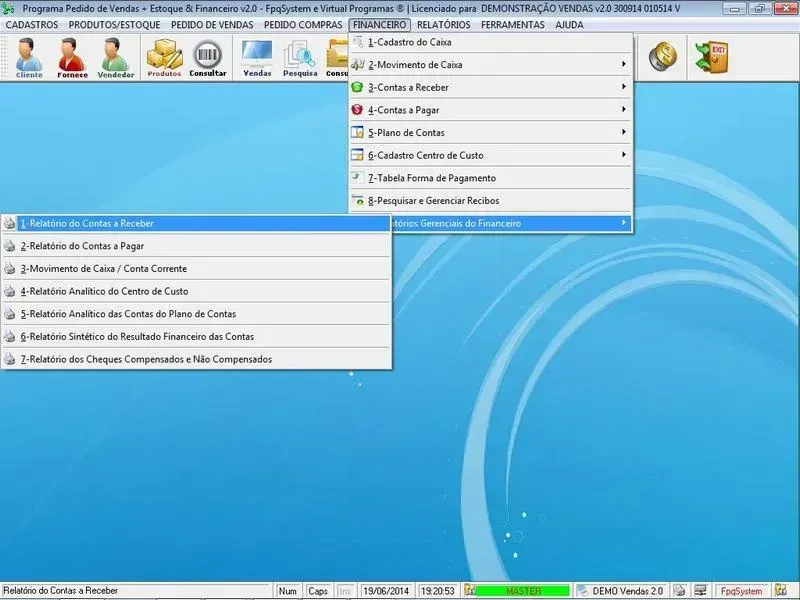The width and height of the screenshot is (800, 600).
Task: Click the green MASTER status indicator
Action: coord(523,591)
